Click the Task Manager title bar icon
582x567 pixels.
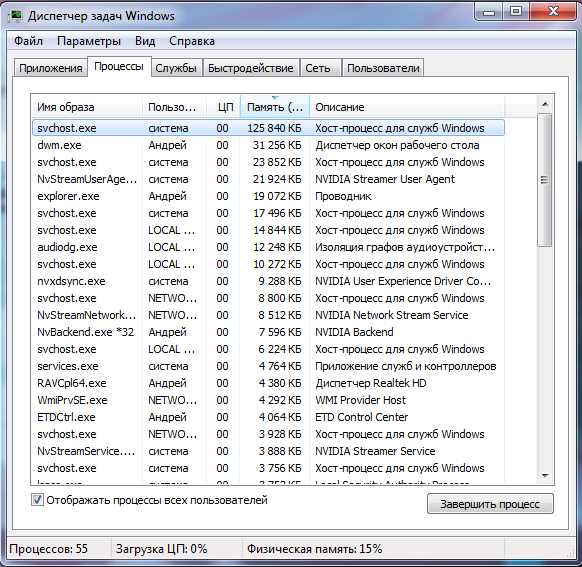[x=16, y=16]
